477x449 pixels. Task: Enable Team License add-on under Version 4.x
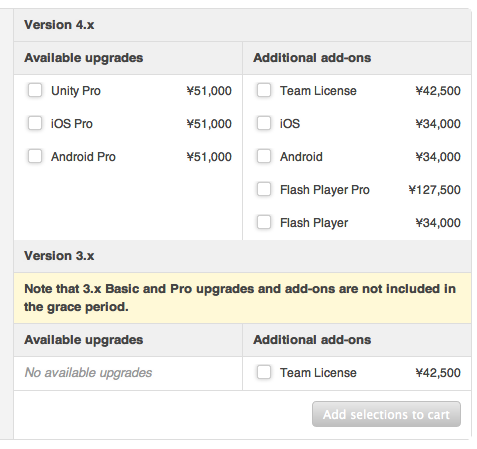point(264,90)
